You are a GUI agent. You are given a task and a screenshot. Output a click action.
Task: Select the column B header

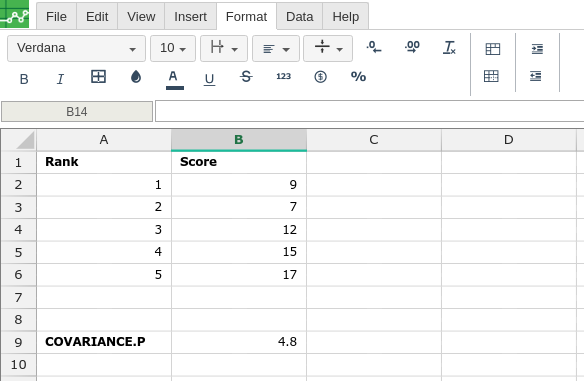[x=239, y=140]
